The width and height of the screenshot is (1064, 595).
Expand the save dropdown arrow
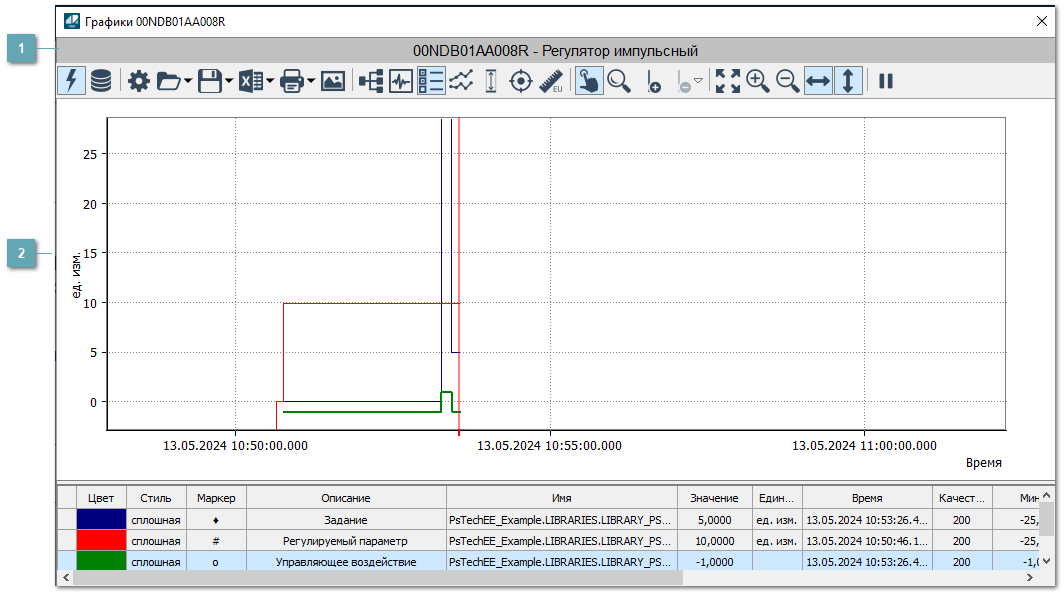(229, 82)
